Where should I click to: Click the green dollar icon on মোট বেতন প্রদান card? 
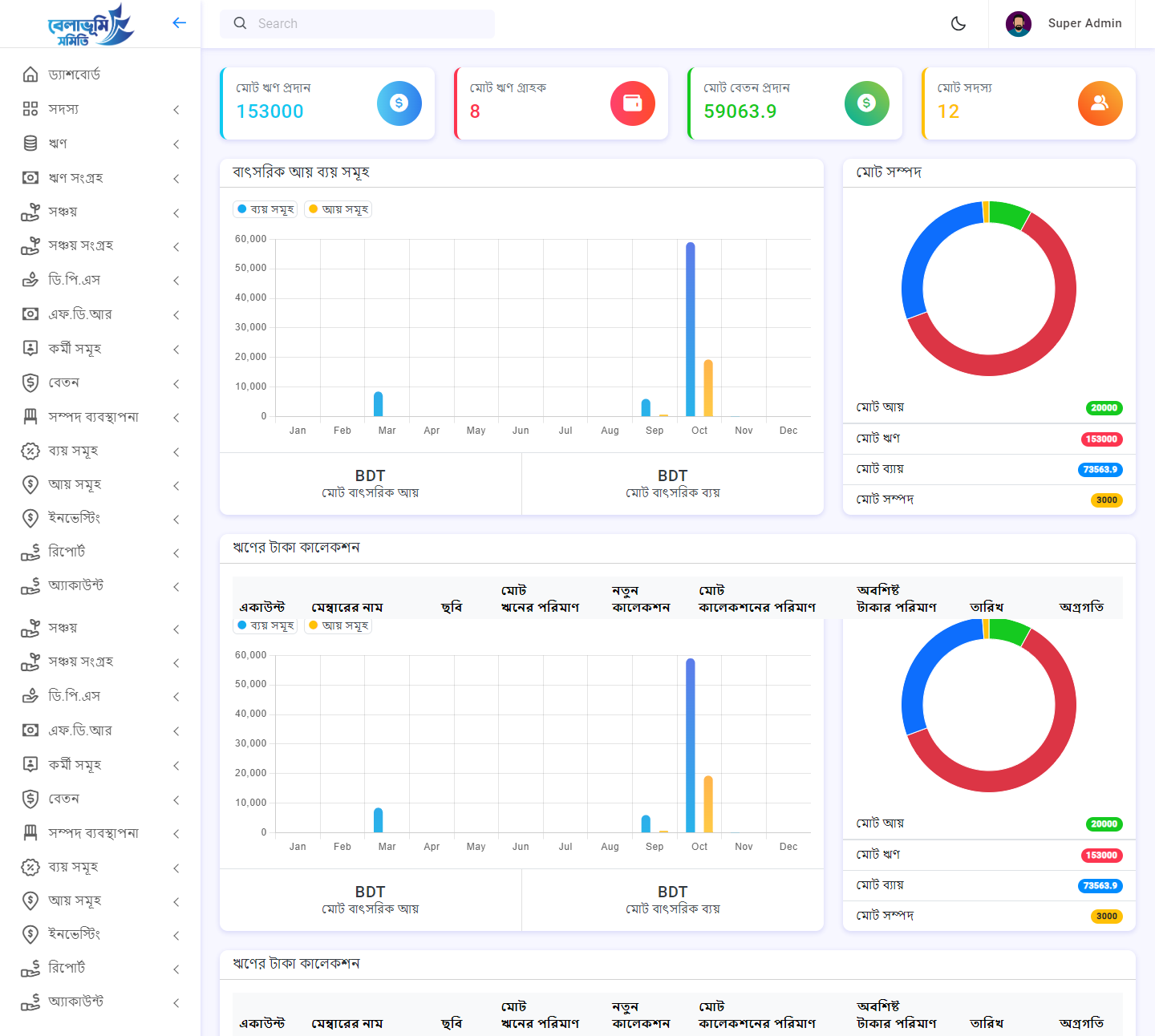[x=866, y=103]
